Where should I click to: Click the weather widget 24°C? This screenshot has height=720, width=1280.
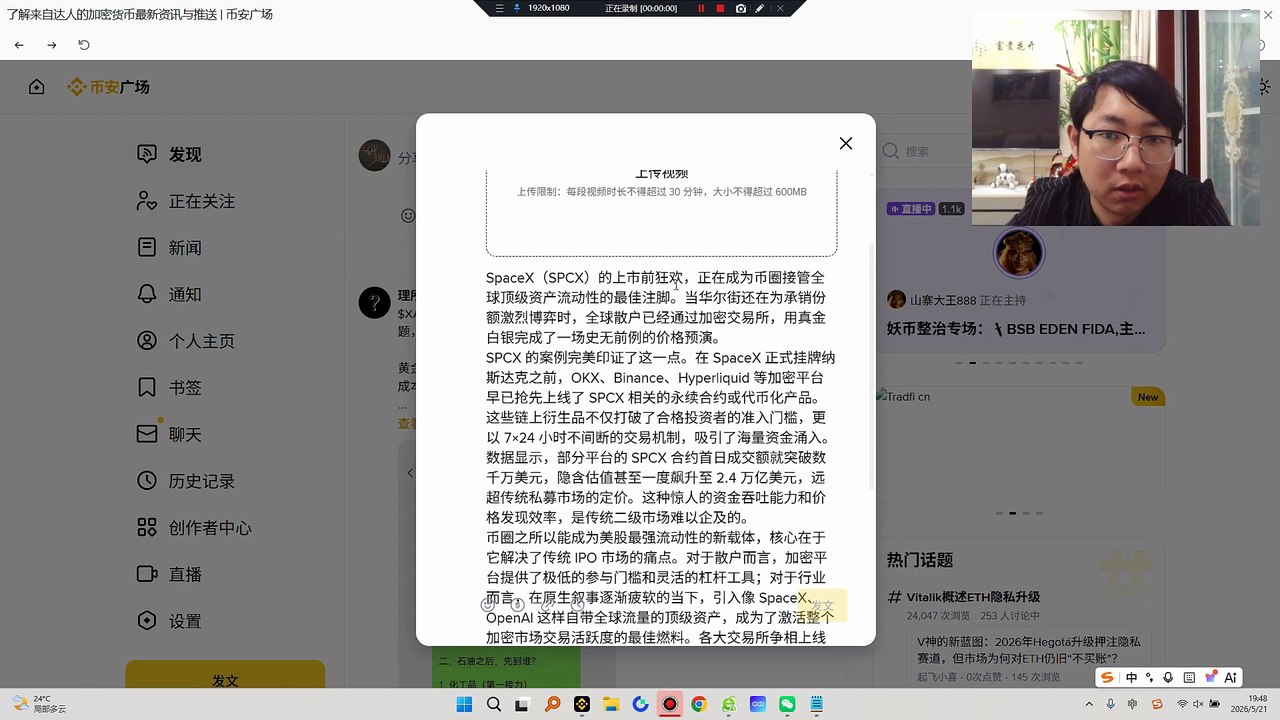(38, 704)
